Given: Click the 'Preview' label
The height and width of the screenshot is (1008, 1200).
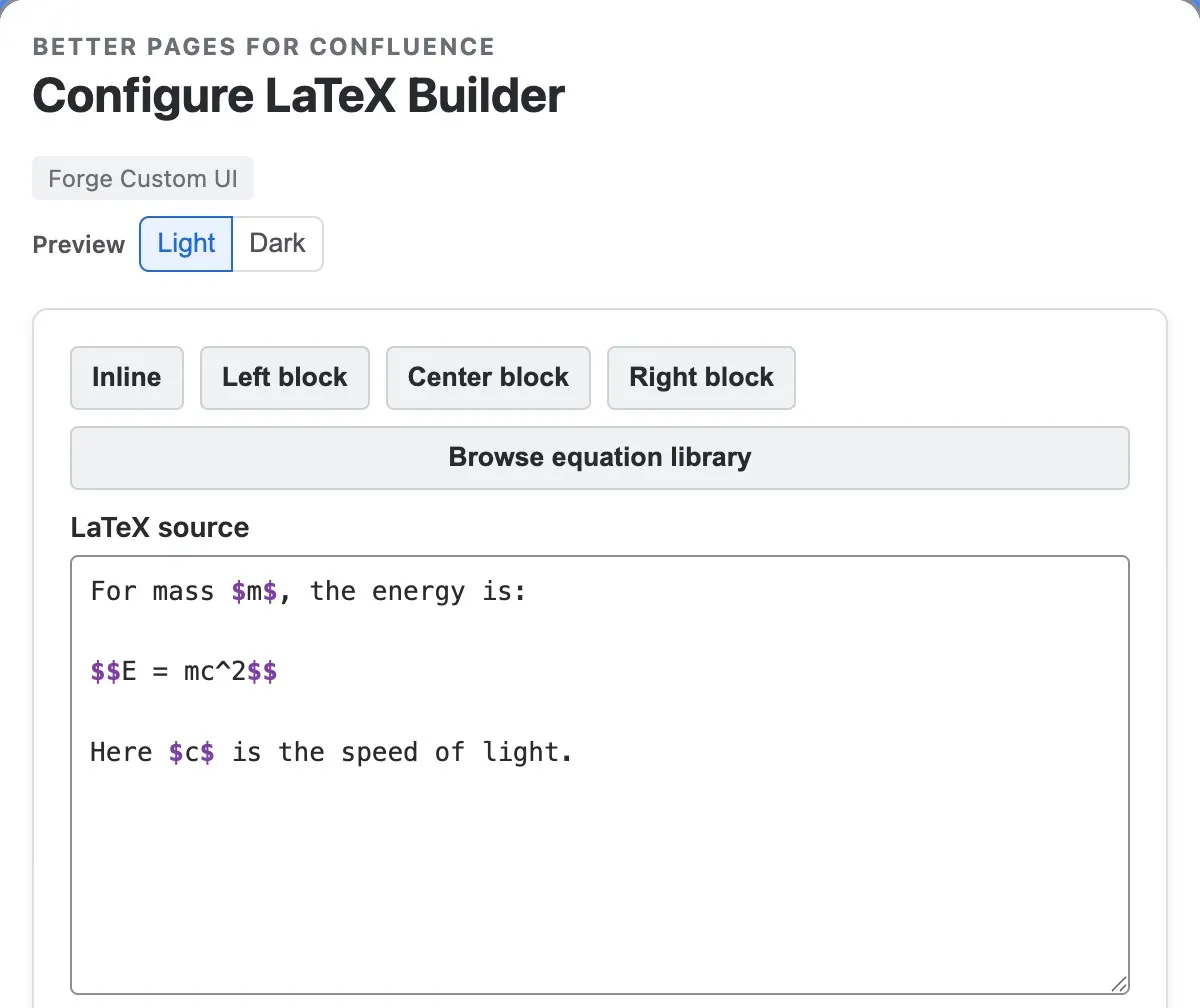Looking at the screenshot, I should (x=79, y=245).
